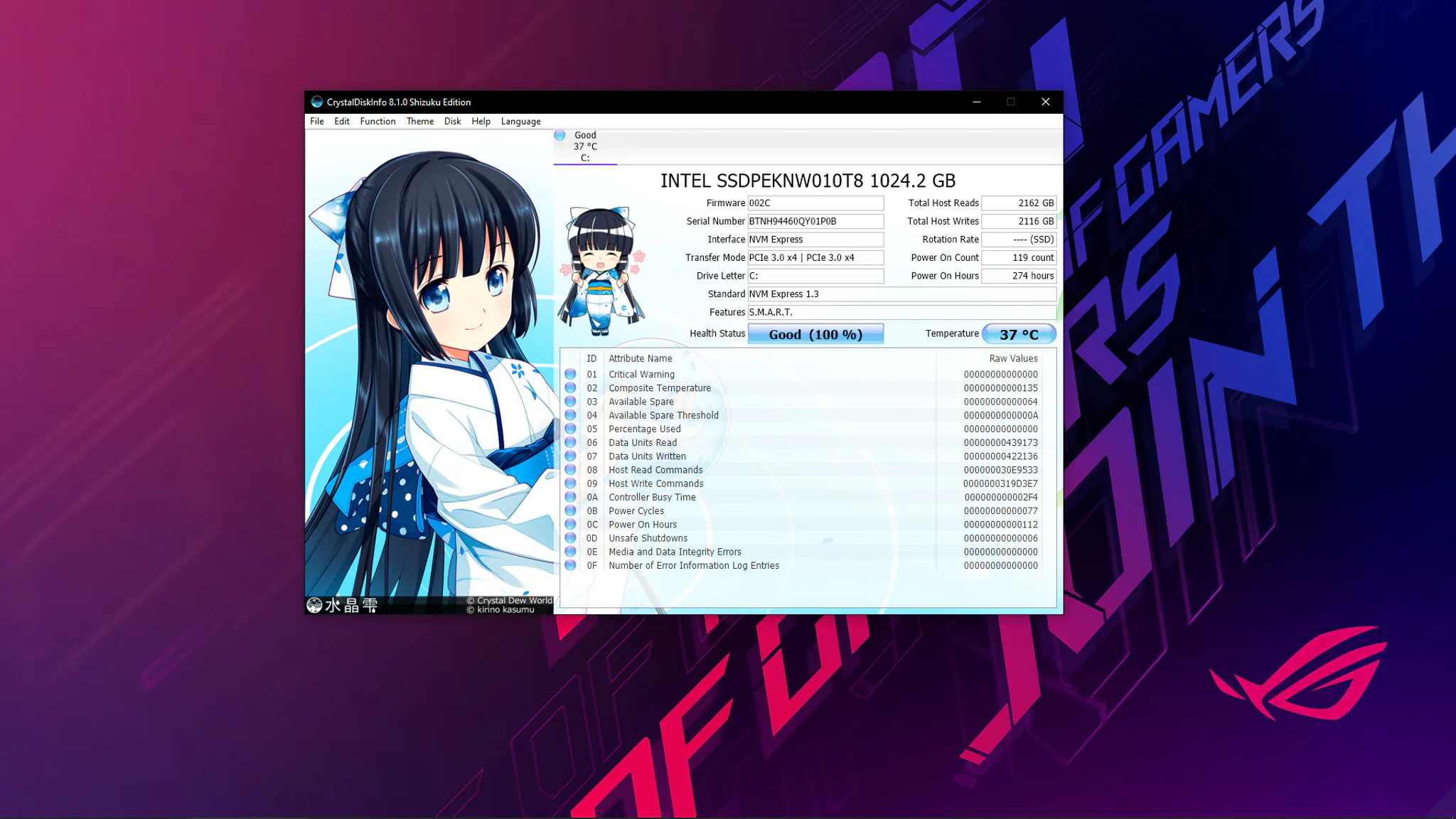Open the Disk menu
1456x819 pixels.
[x=453, y=122]
